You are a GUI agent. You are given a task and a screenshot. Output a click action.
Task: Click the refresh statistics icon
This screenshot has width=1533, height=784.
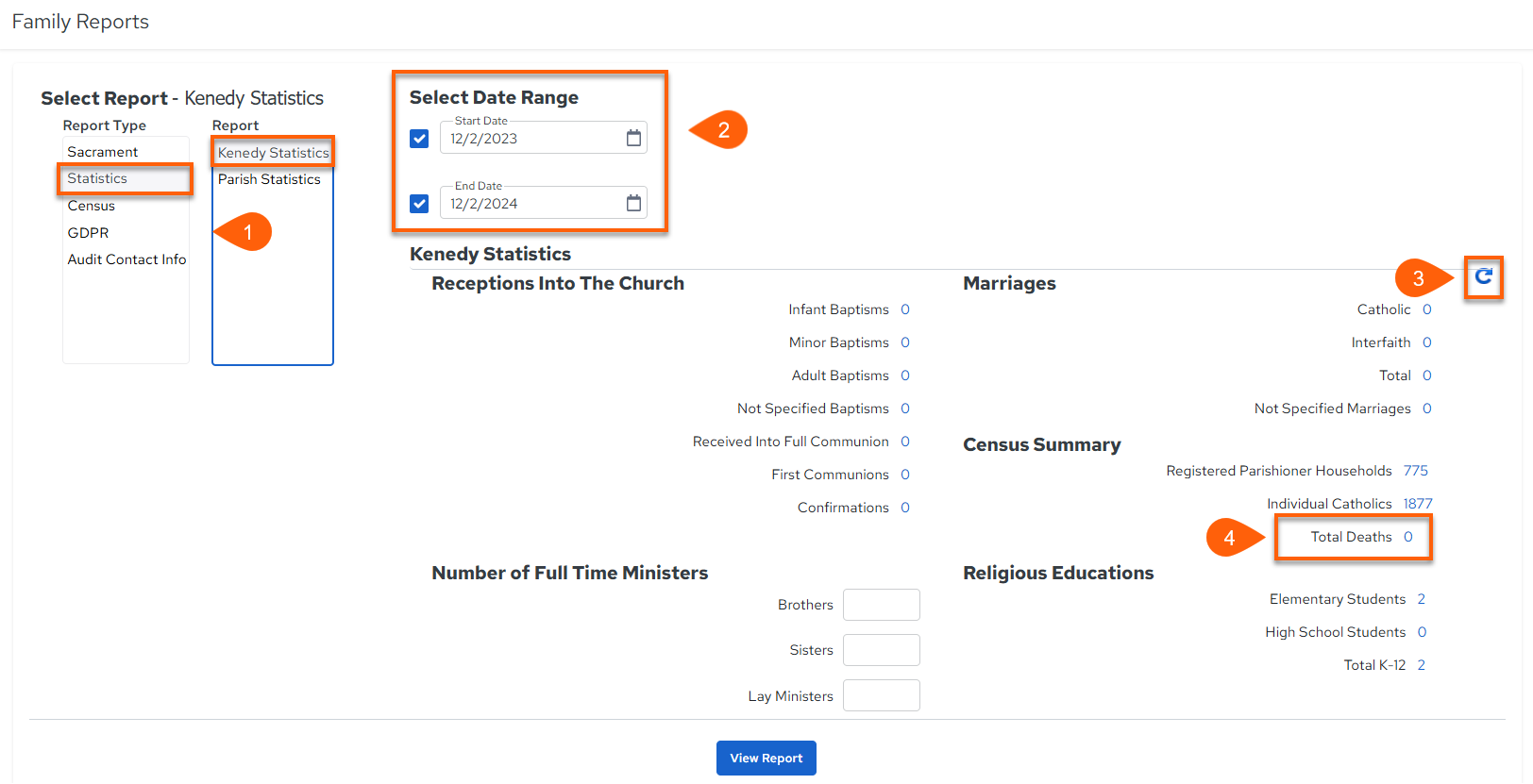[x=1483, y=276]
